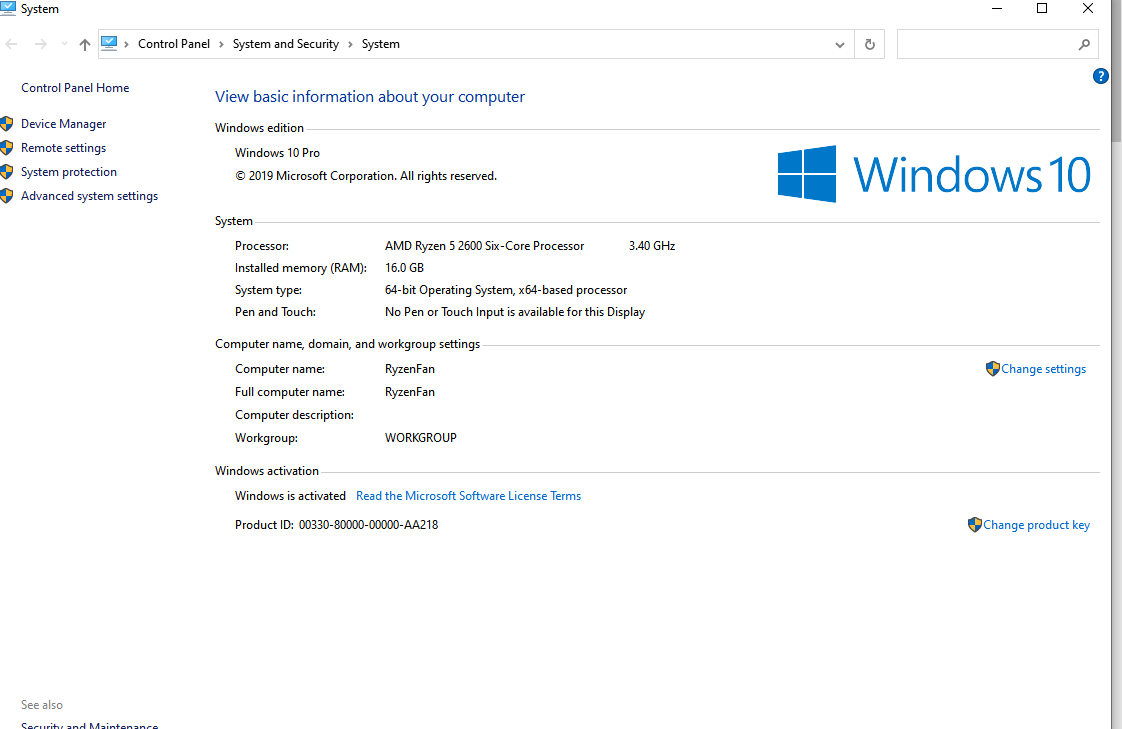Viewport: 1122px width, 729px height.
Task: Expand breadcrumb arrow after System and Security
Action: pyautogui.click(x=350, y=44)
